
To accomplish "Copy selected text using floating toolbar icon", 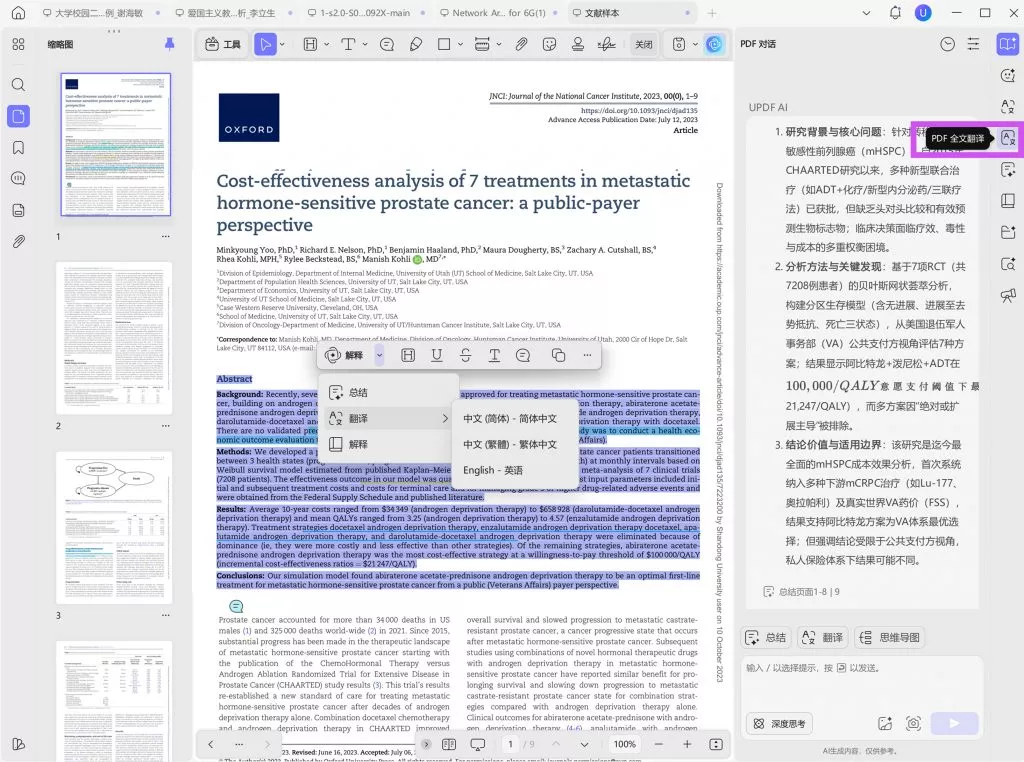I will 558,355.
